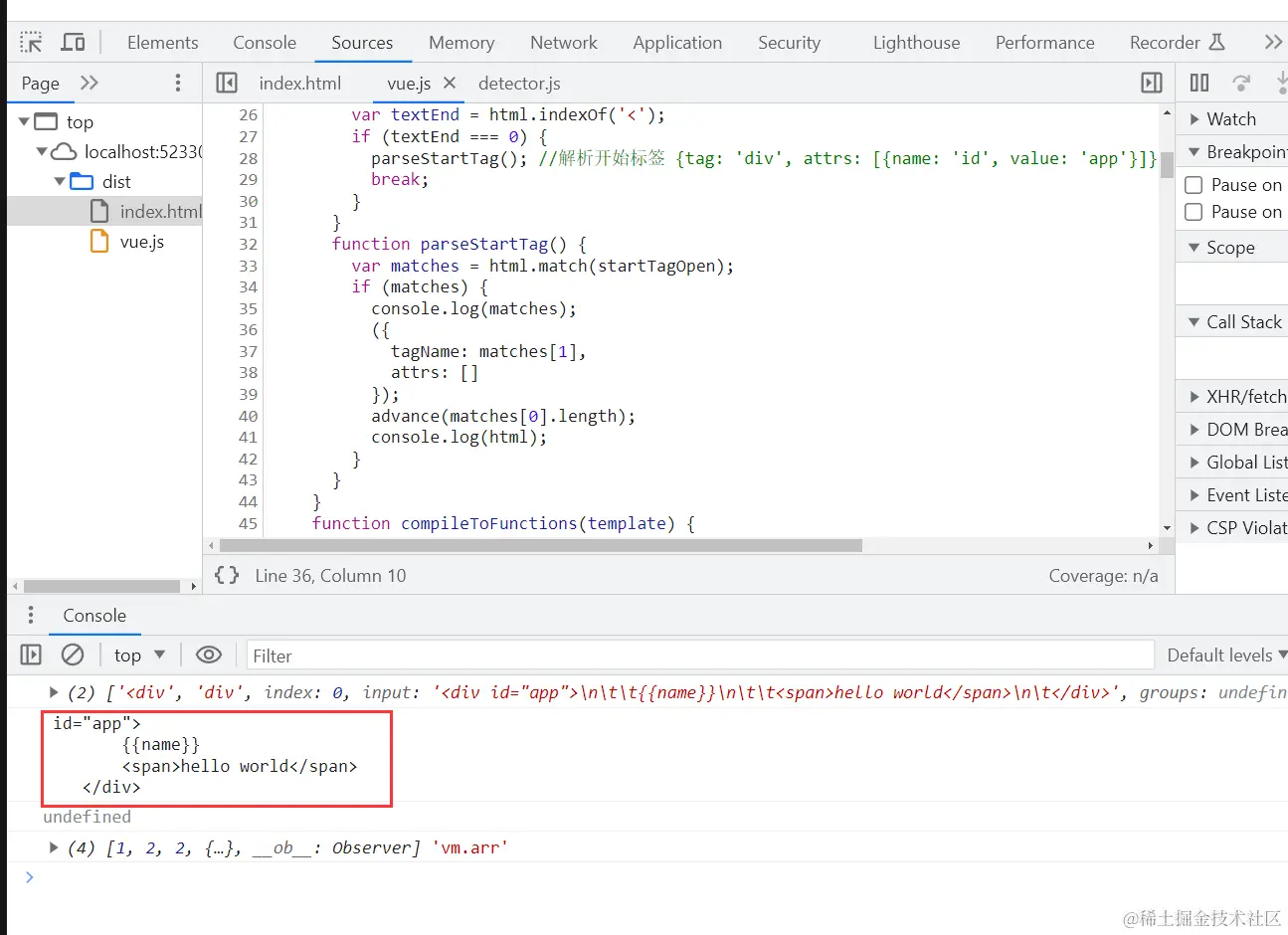Expand the Watch section
Screen dimensions: 1288x935
coord(1195,119)
